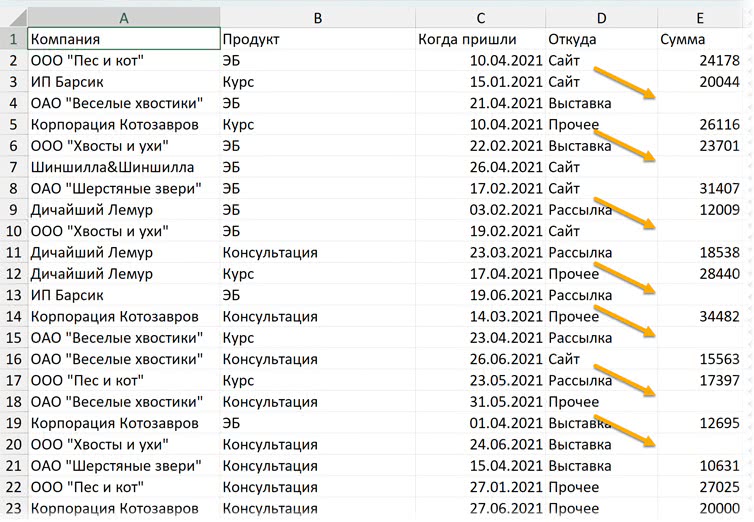Click 'Выставка' source in row 4

(x=602, y=103)
